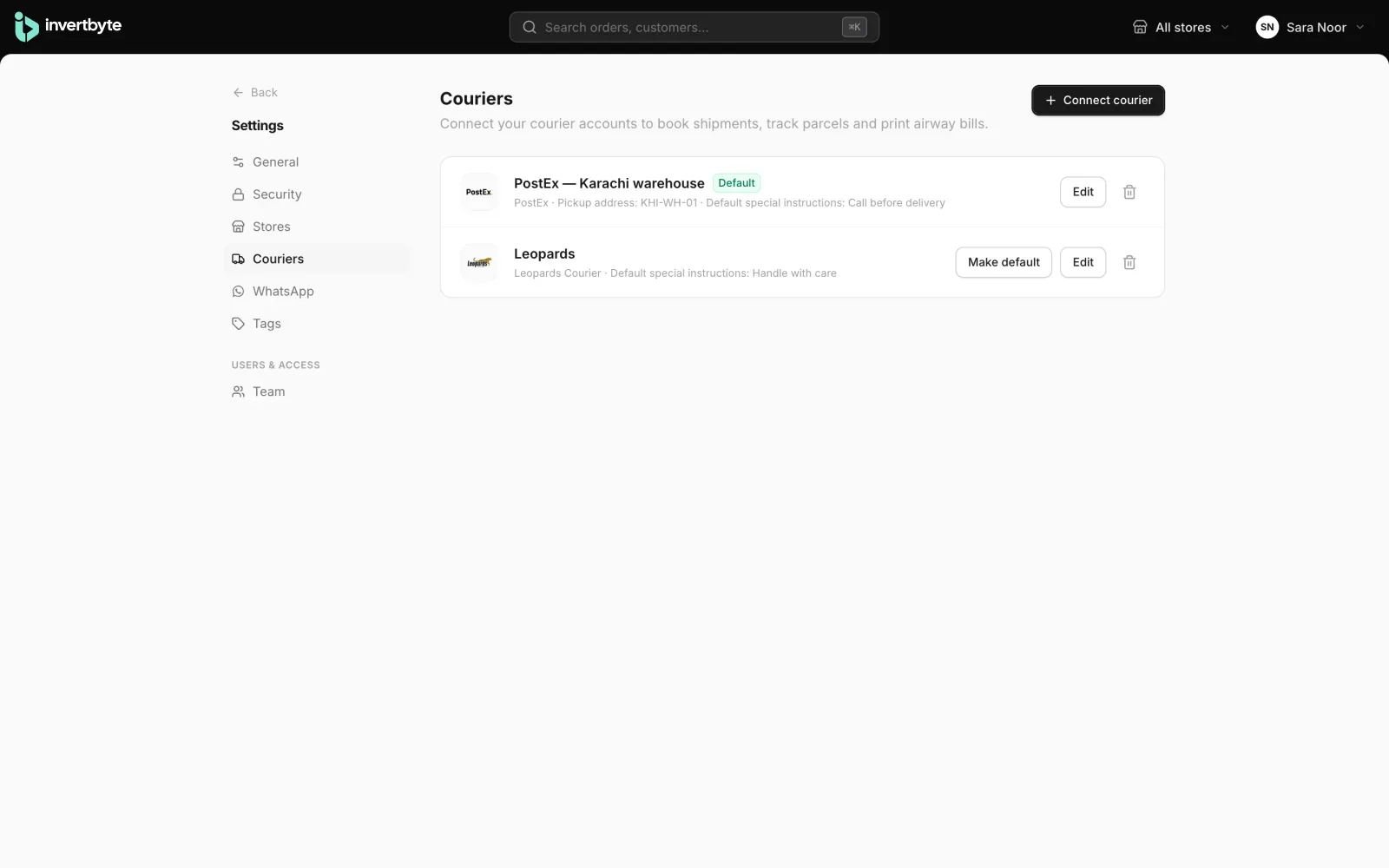Image resolution: width=1389 pixels, height=868 pixels.
Task: Click the back arrow icon
Action: pyautogui.click(x=238, y=92)
